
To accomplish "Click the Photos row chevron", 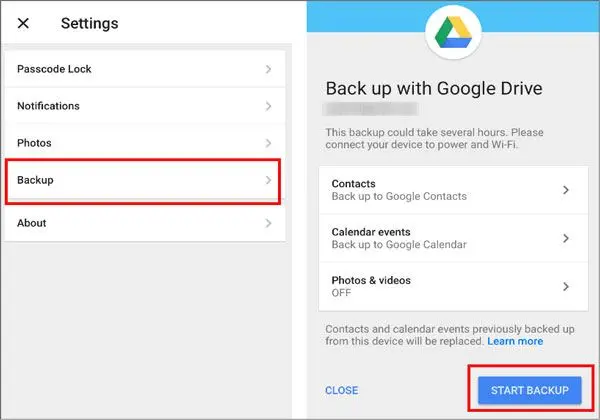I will pyautogui.click(x=268, y=143).
